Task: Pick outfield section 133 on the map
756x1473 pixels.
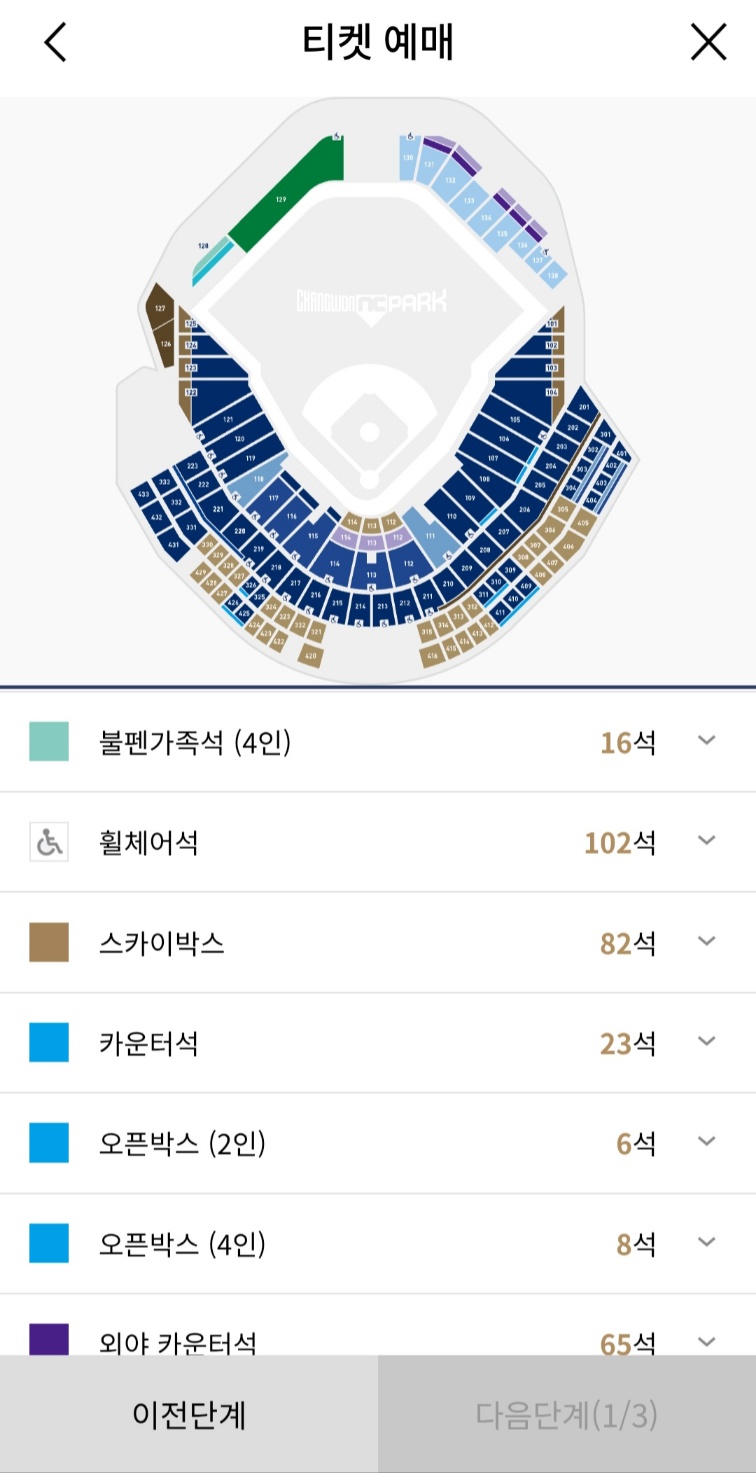Action: point(469,201)
